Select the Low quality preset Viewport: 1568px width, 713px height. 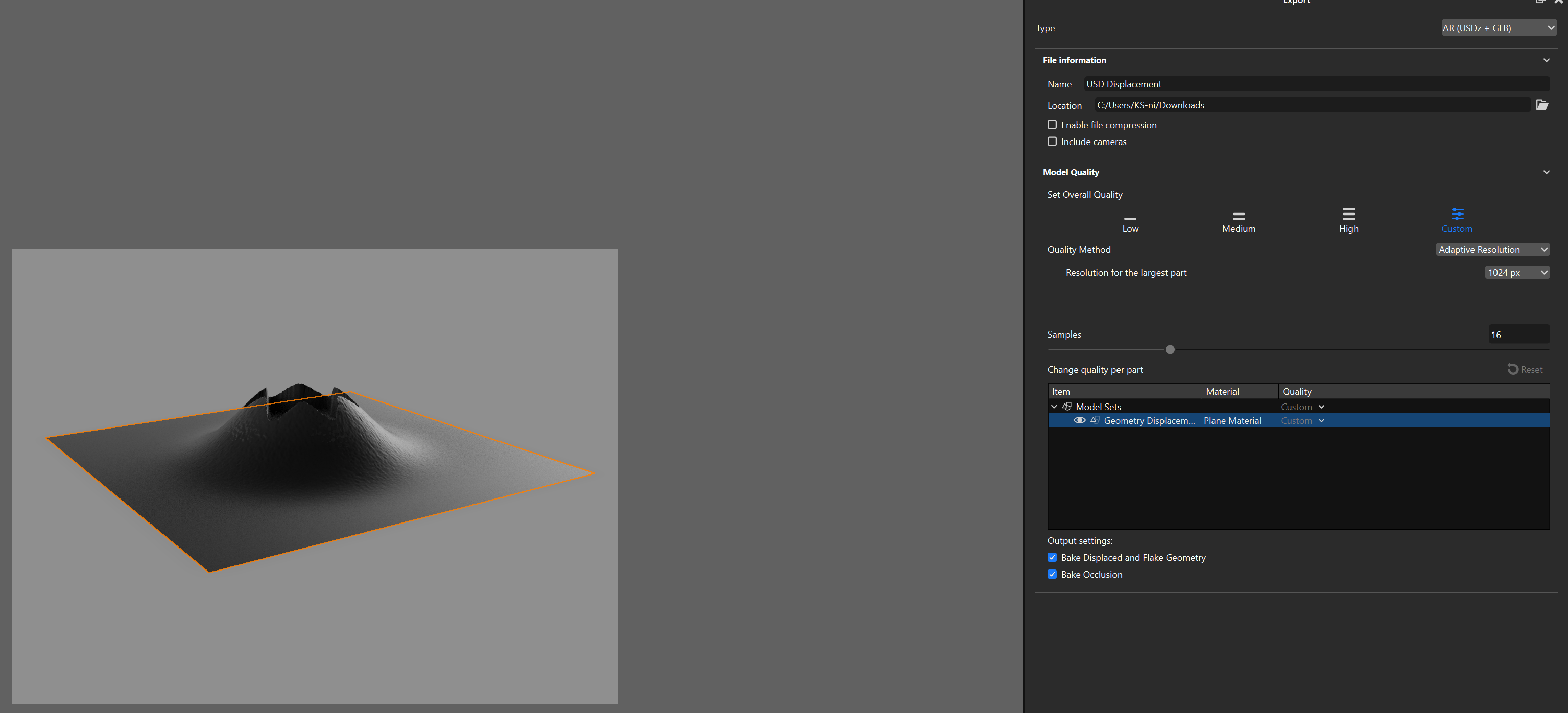click(1130, 224)
